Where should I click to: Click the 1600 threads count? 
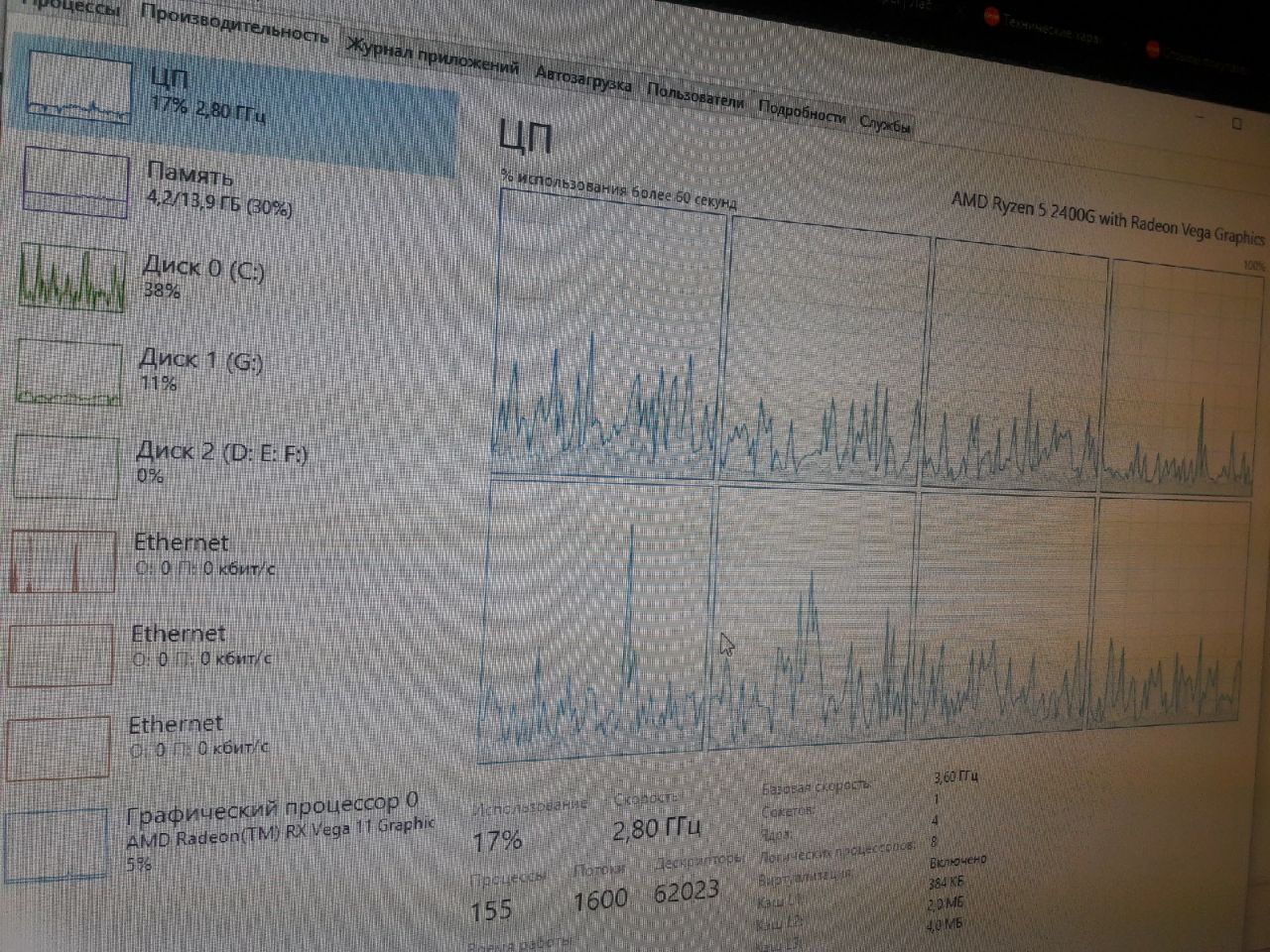click(x=600, y=900)
